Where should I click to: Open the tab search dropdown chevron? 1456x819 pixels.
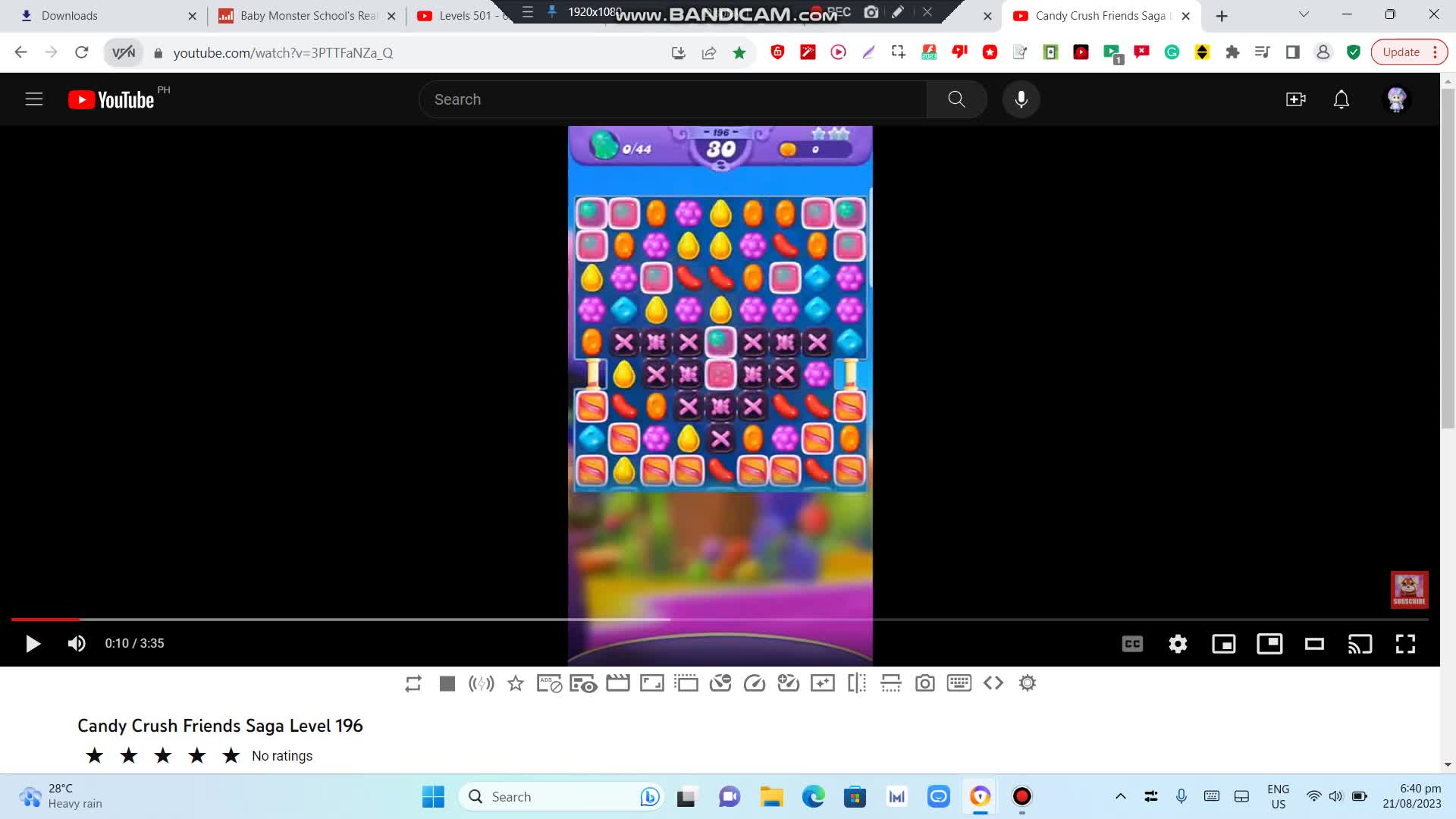tap(1304, 14)
